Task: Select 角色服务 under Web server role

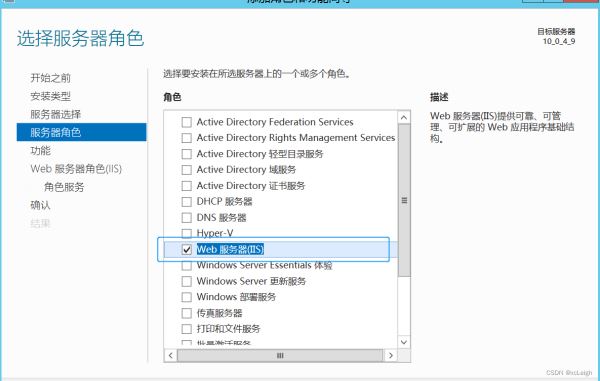Action: click(x=64, y=187)
